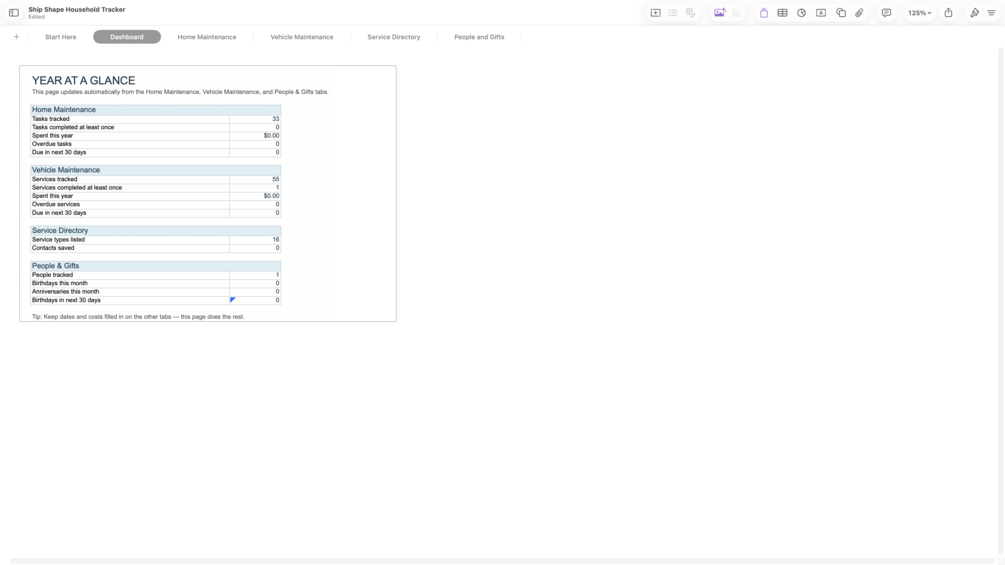Click the purple jar-shaped toolbar icon
The width and height of the screenshot is (1005, 565).
point(764,13)
